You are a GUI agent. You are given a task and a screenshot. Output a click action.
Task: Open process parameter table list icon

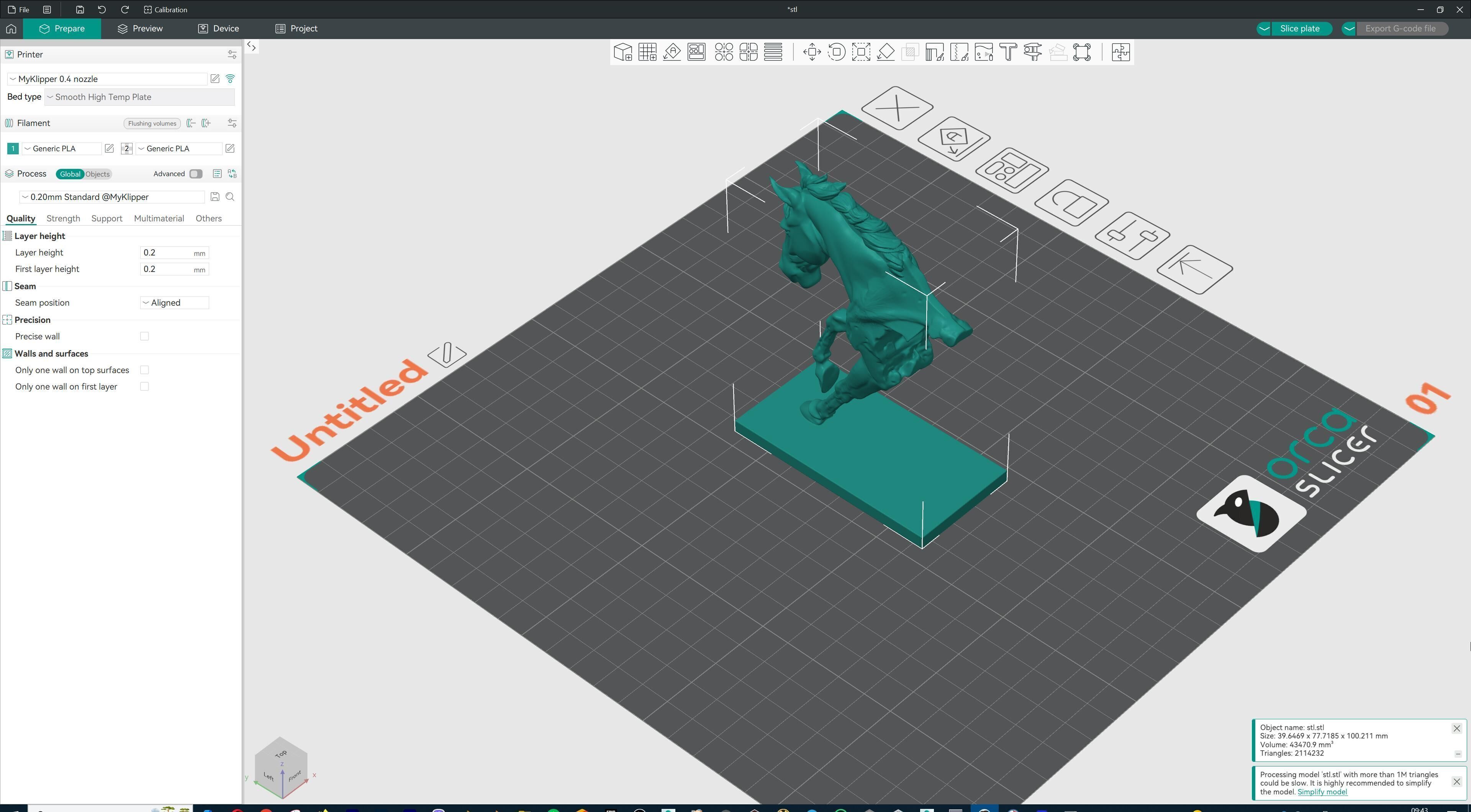tap(217, 174)
